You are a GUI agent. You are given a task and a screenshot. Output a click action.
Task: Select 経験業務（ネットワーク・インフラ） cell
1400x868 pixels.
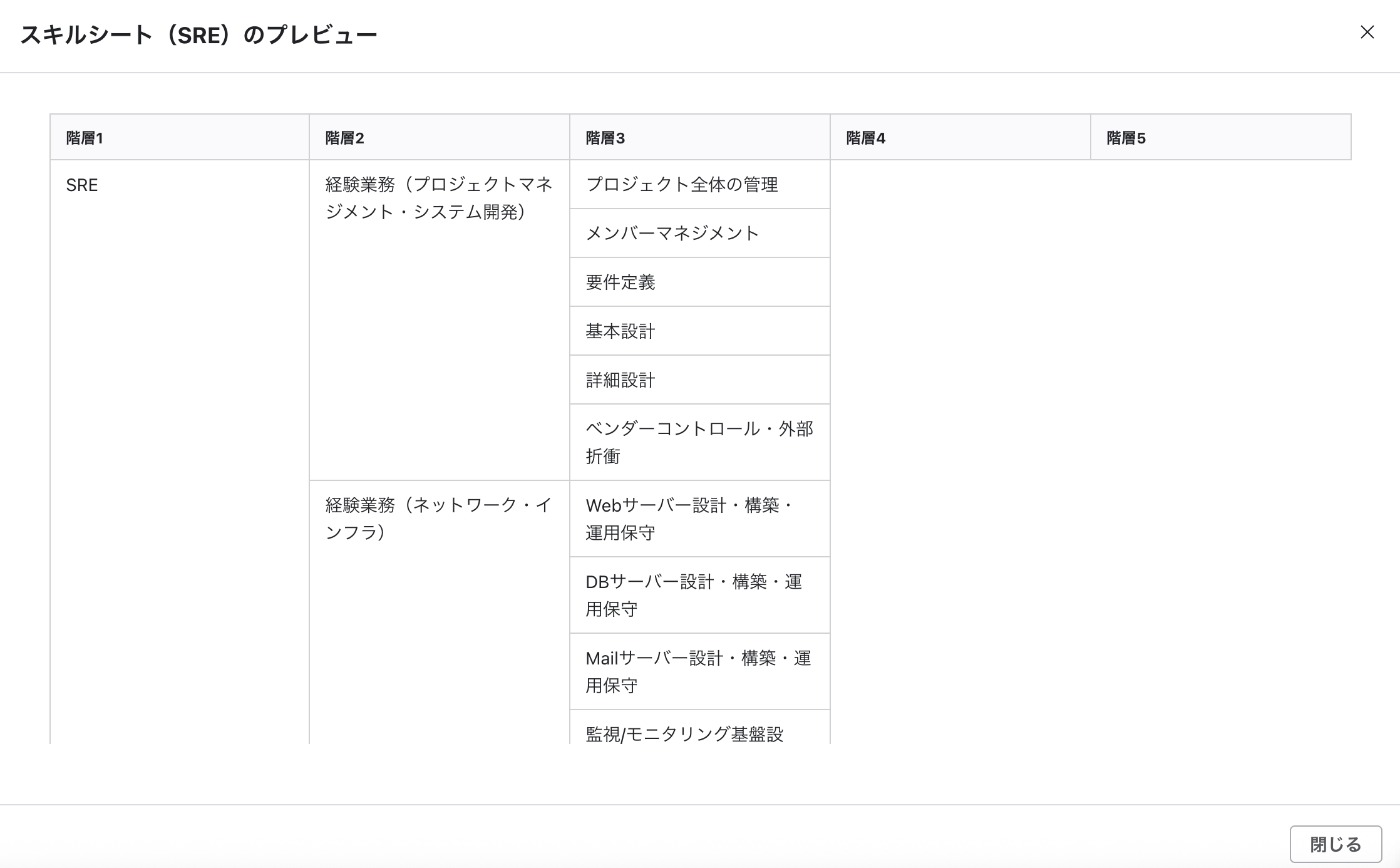pos(438,519)
